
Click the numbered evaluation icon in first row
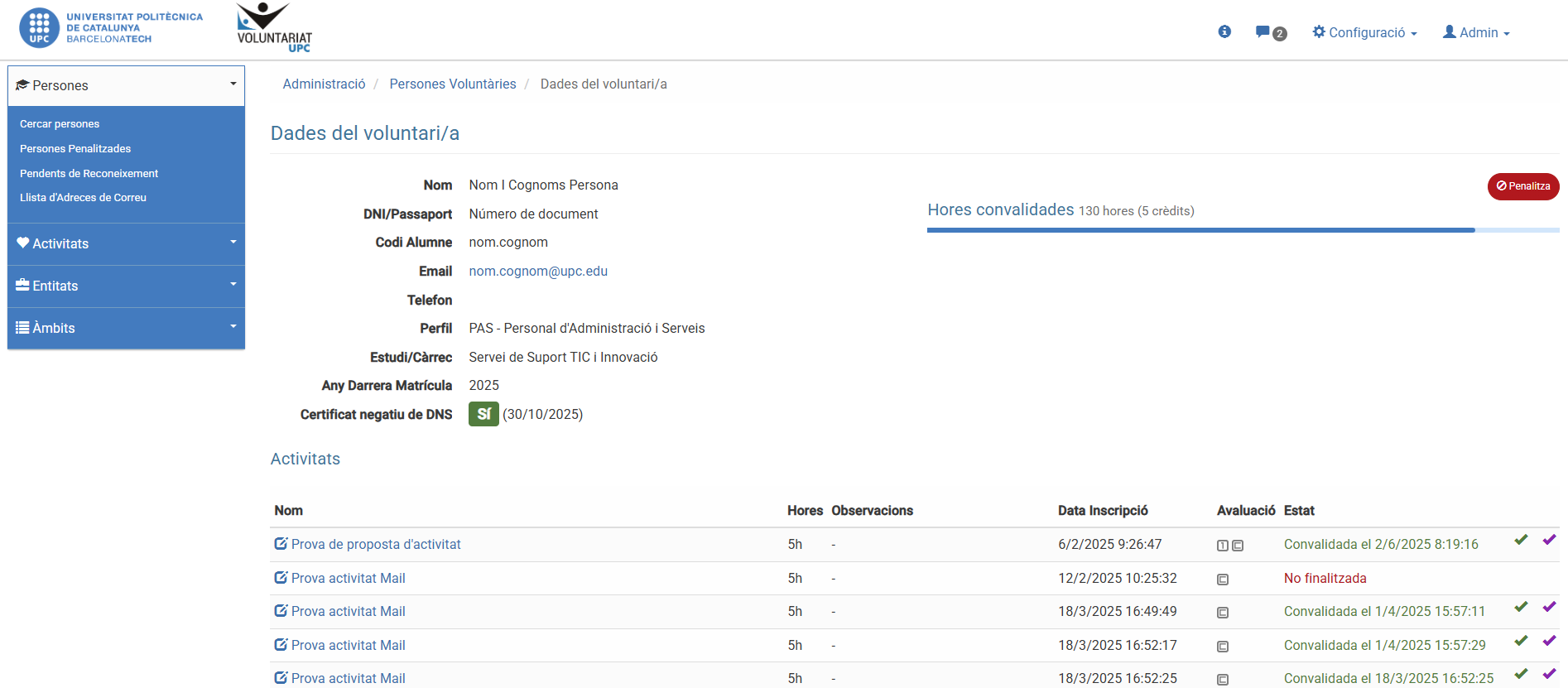click(1223, 546)
